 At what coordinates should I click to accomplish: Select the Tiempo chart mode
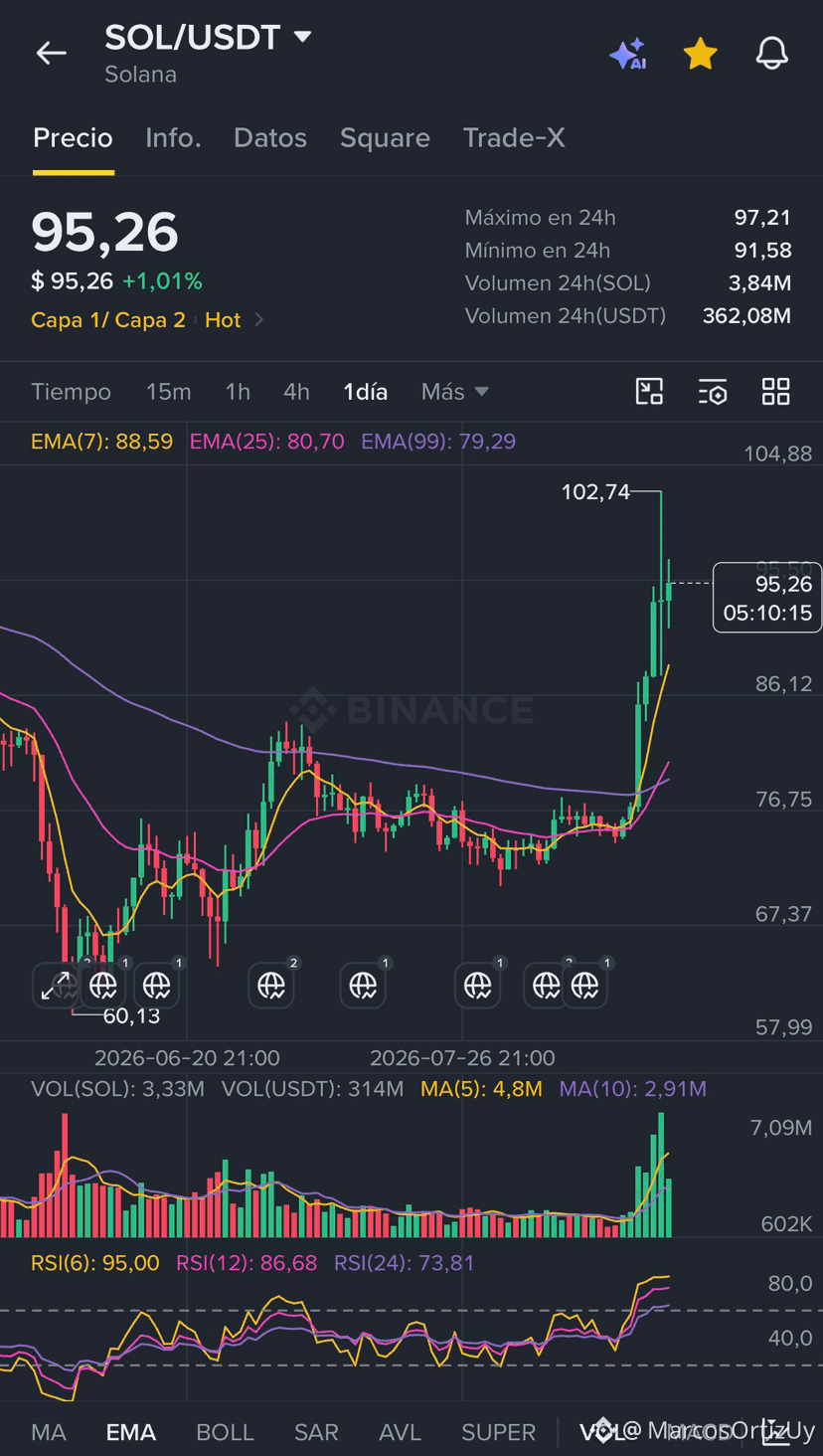71,392
